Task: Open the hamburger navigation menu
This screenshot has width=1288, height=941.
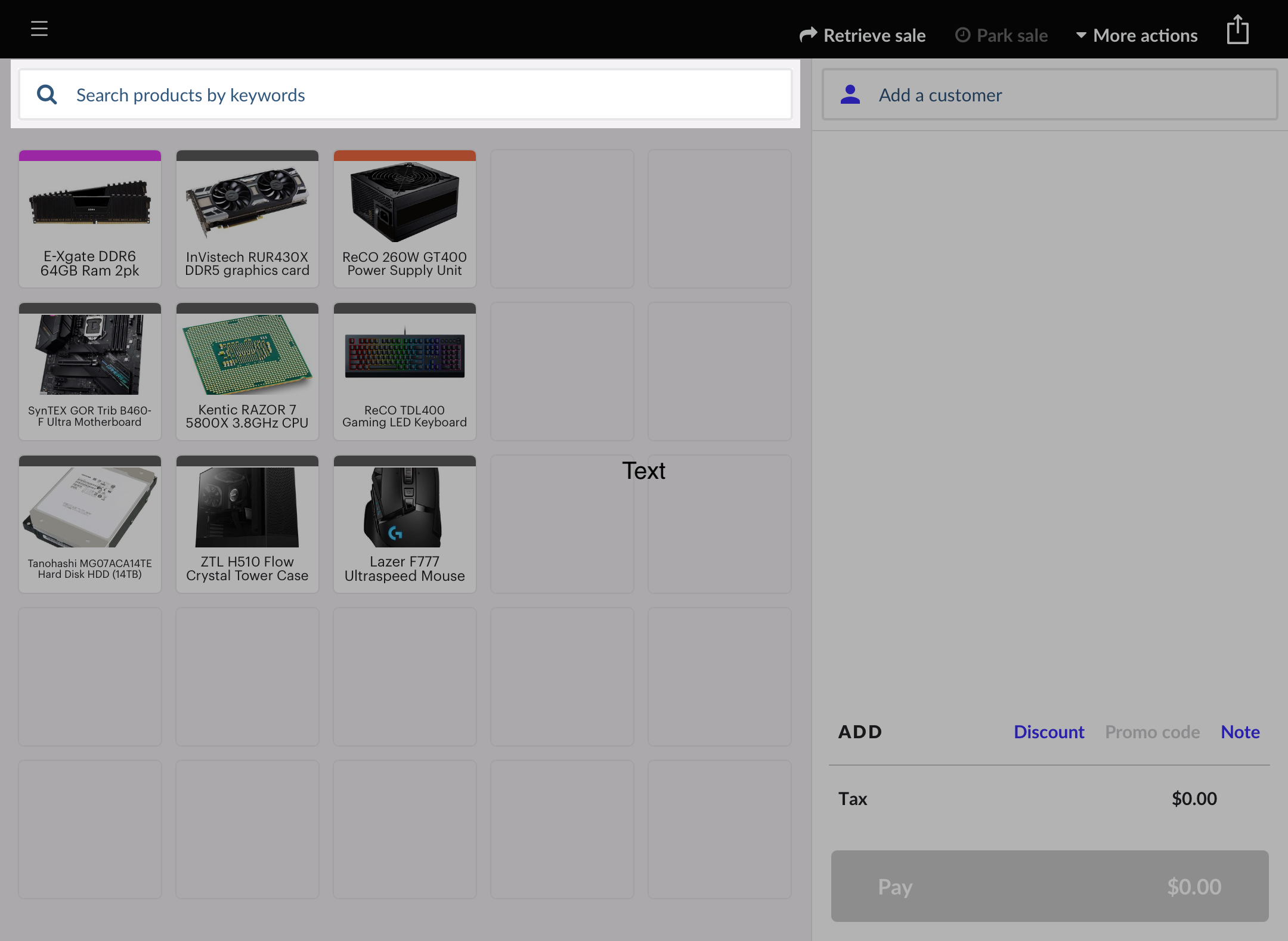Action: tap(39, 28)
